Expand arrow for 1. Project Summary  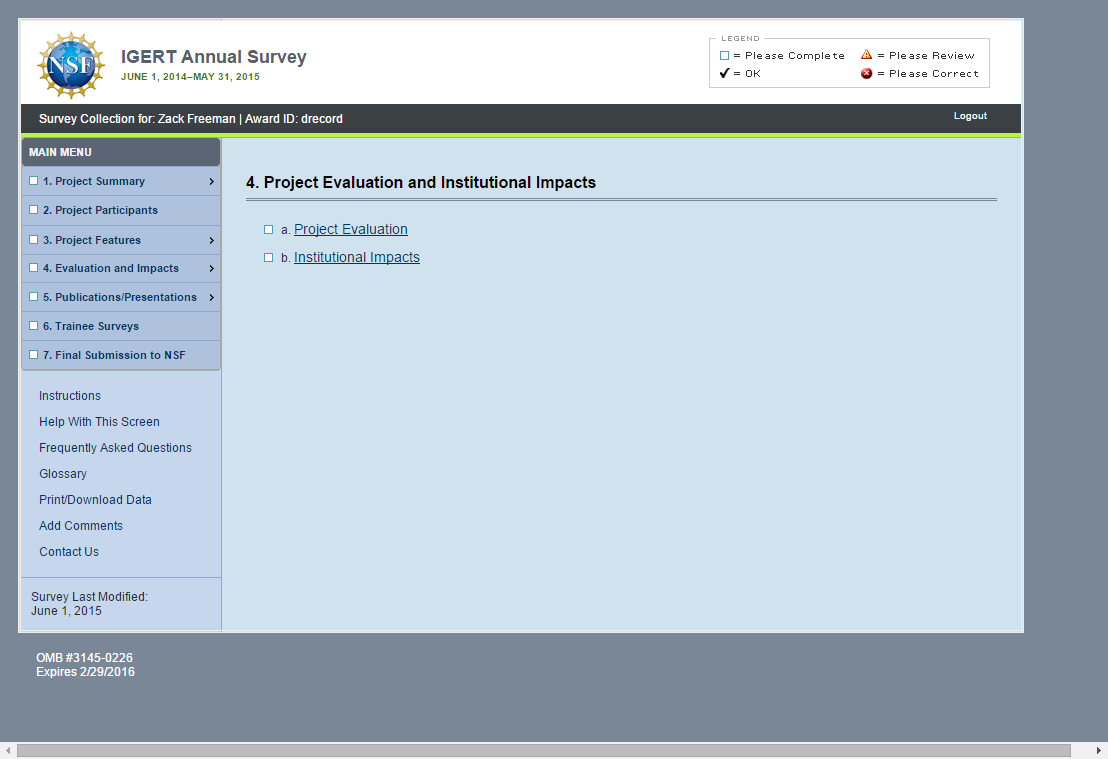pos(211,182)
